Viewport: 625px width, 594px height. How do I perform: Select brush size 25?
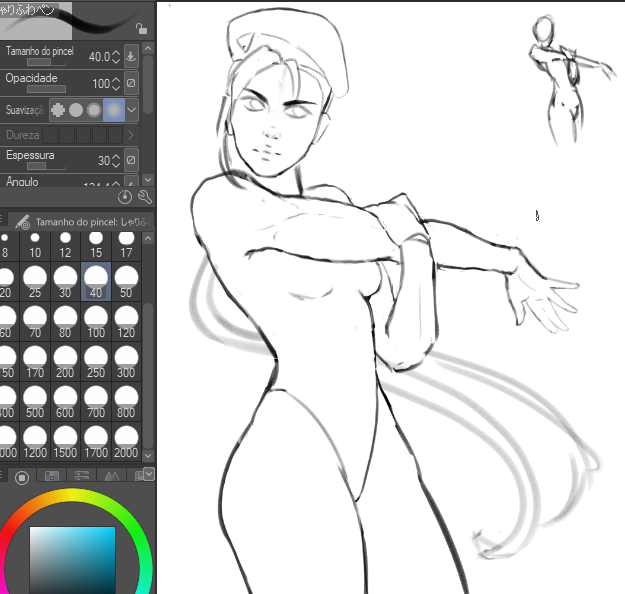pos(35,281)
